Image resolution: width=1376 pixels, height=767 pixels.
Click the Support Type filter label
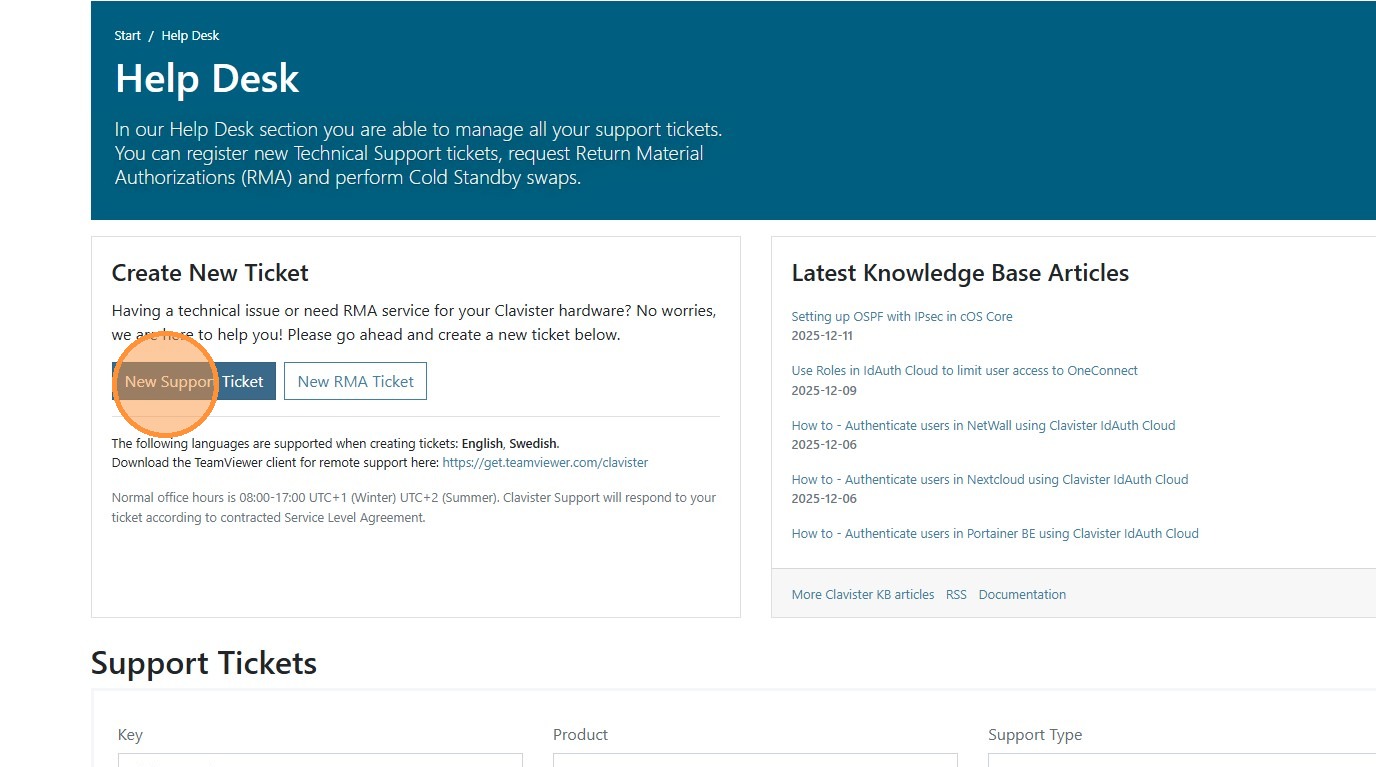click(1034, 735)
